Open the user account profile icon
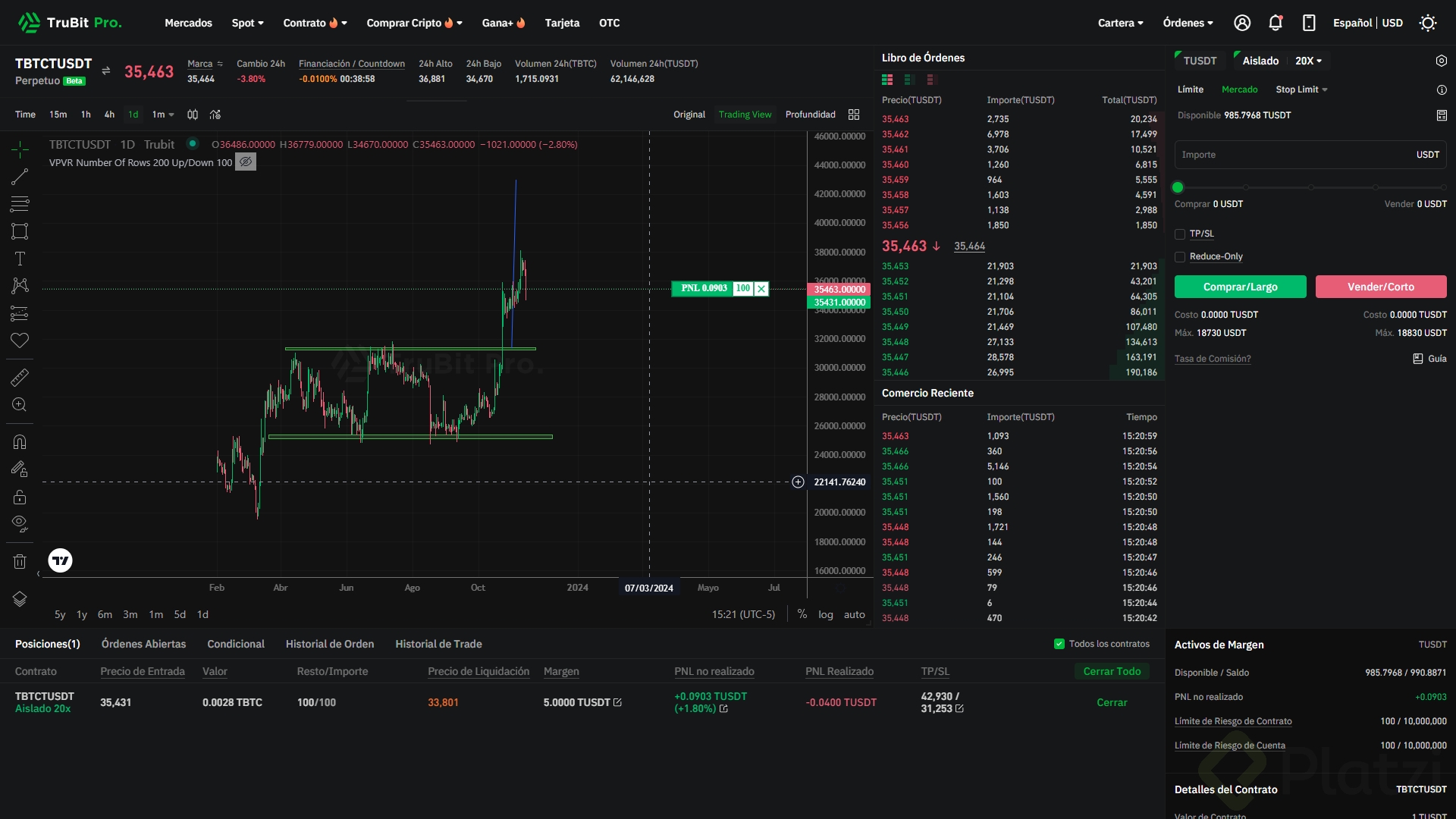The height and width of the screenshot is (819, 1456). pyautogui.click(x=1242, y=23)
